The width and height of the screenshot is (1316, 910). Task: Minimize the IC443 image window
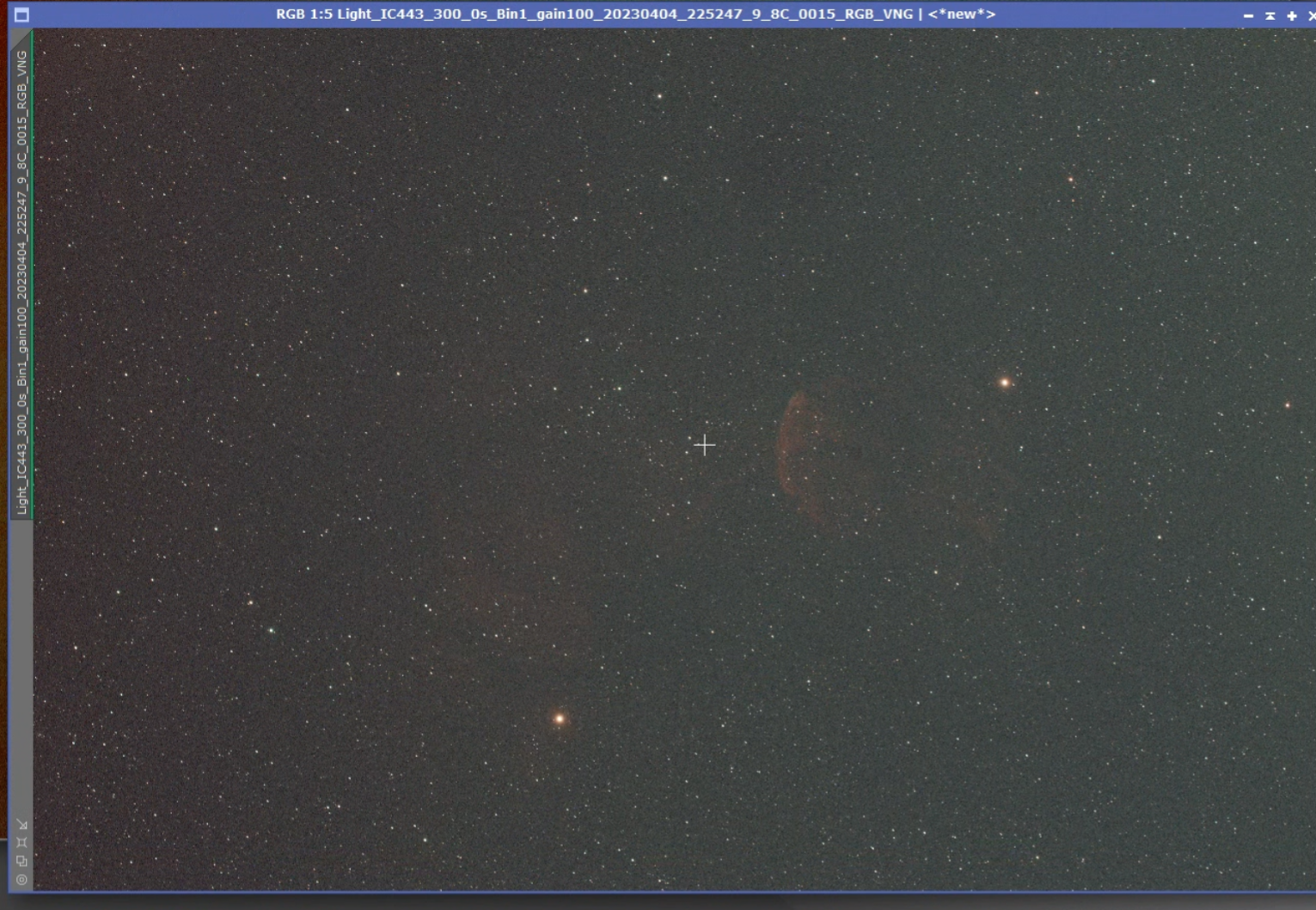click(1248, 15)
